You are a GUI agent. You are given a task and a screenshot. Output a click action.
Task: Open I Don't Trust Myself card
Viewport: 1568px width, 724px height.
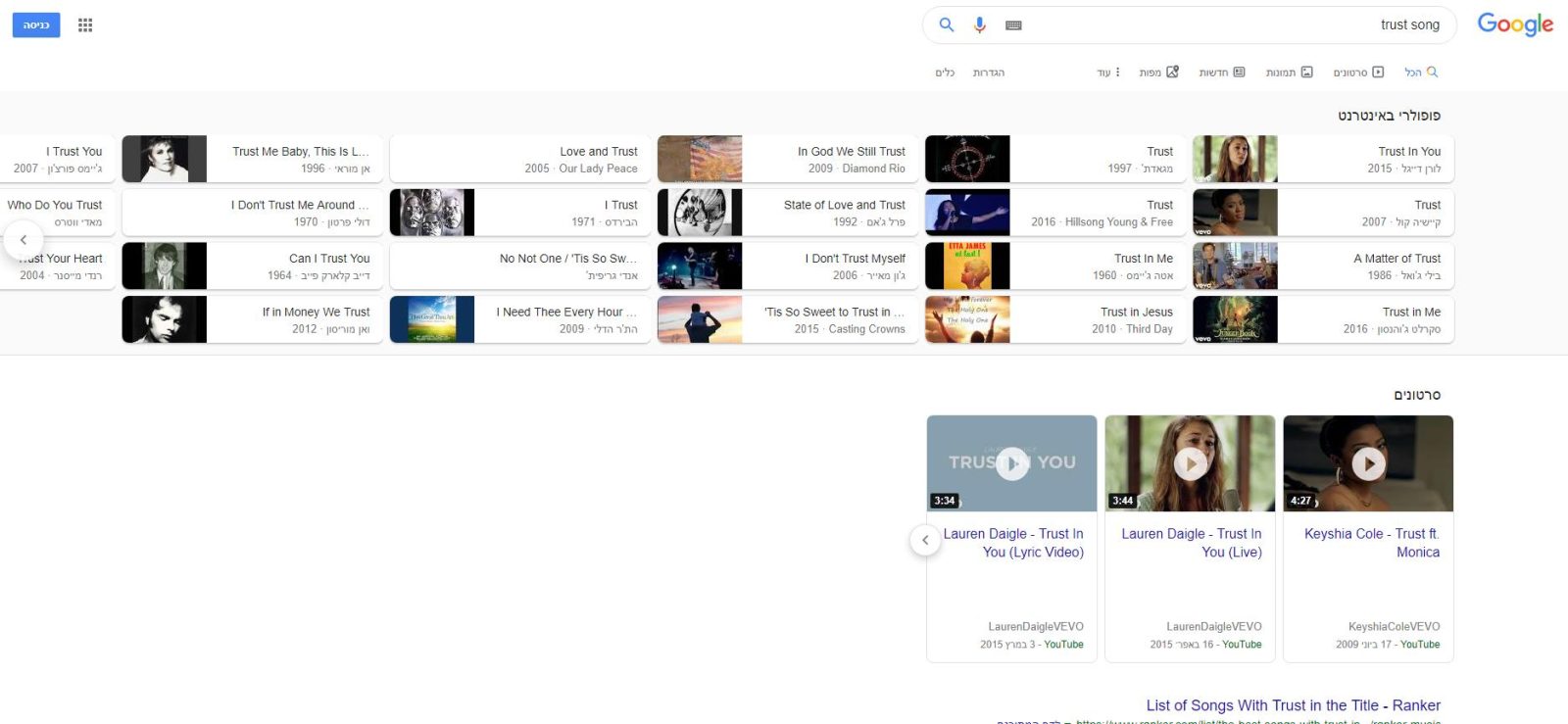(x=788, y=266)
